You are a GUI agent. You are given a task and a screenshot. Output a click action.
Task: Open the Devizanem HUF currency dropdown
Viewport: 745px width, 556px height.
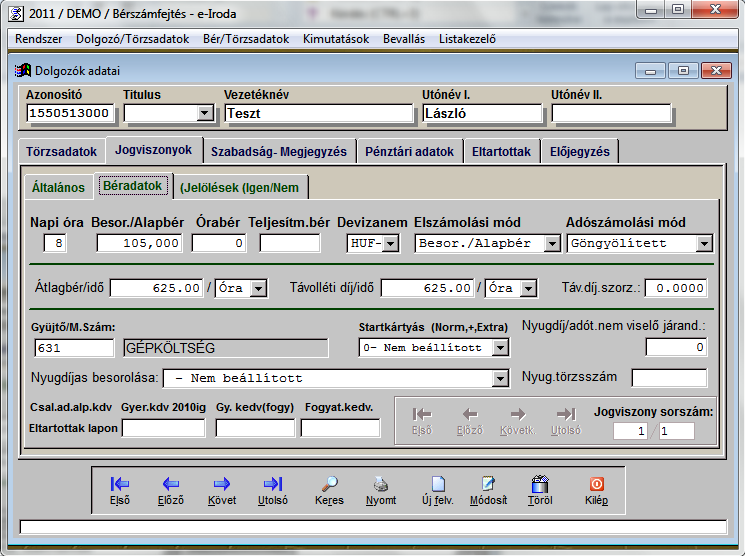[389, 243]
